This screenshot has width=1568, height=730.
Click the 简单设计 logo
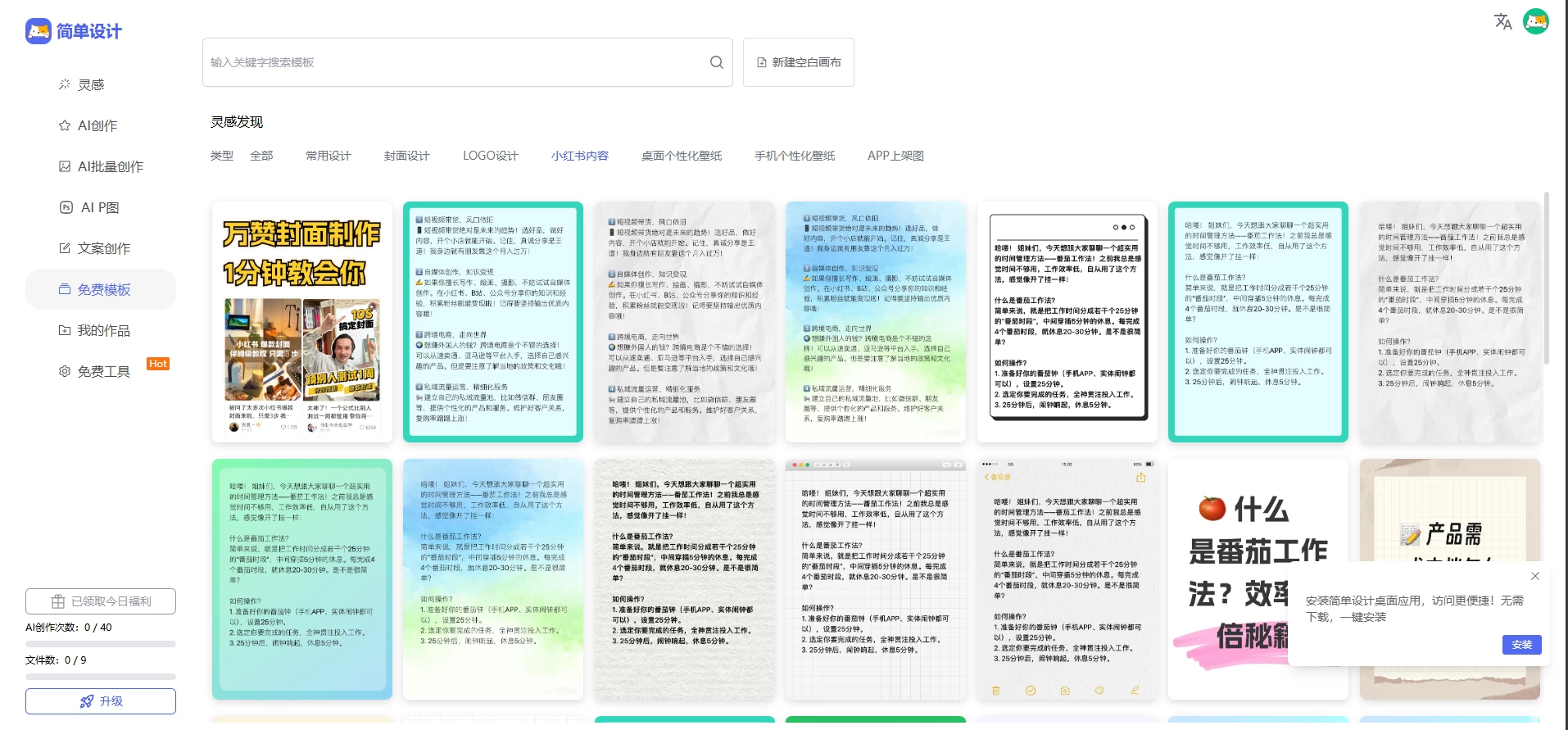(x=74, y=31)
